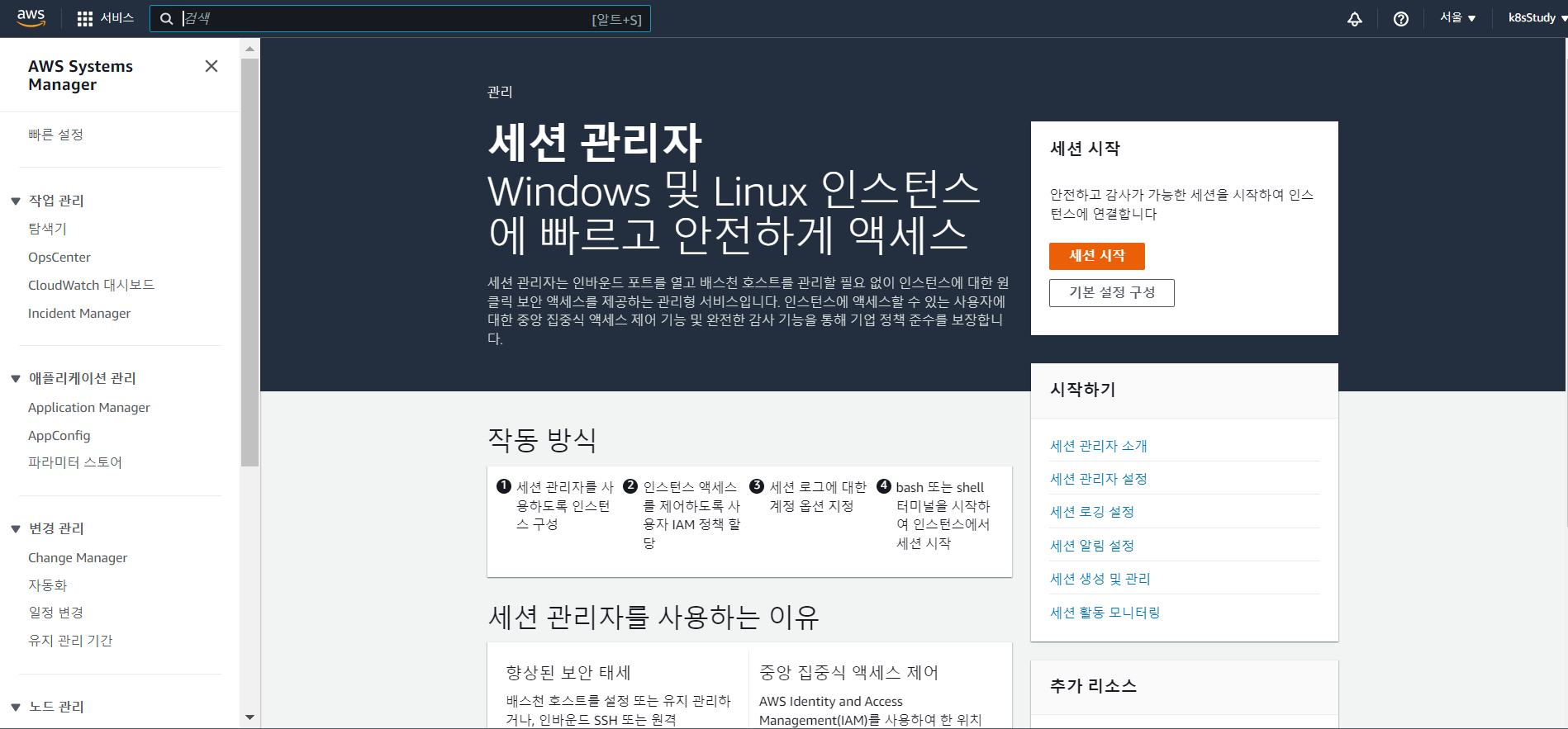Close the AWS Systems Manager sidebar
The width and height of the screenshot is (1568, 729).
211,66
